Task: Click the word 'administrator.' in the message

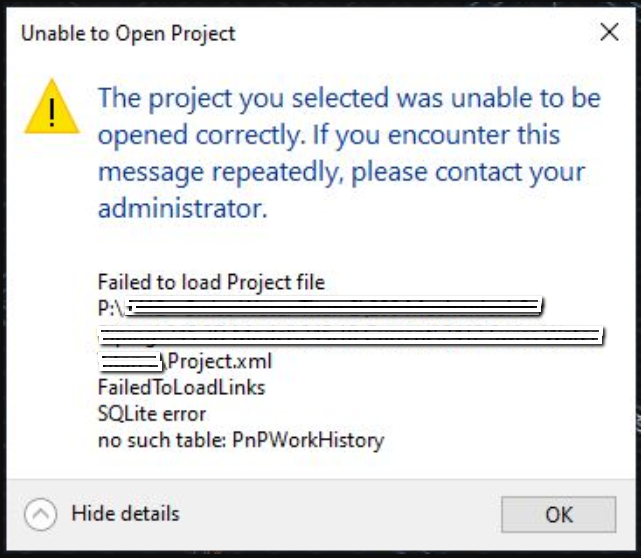Action: (x=183, y=209)
